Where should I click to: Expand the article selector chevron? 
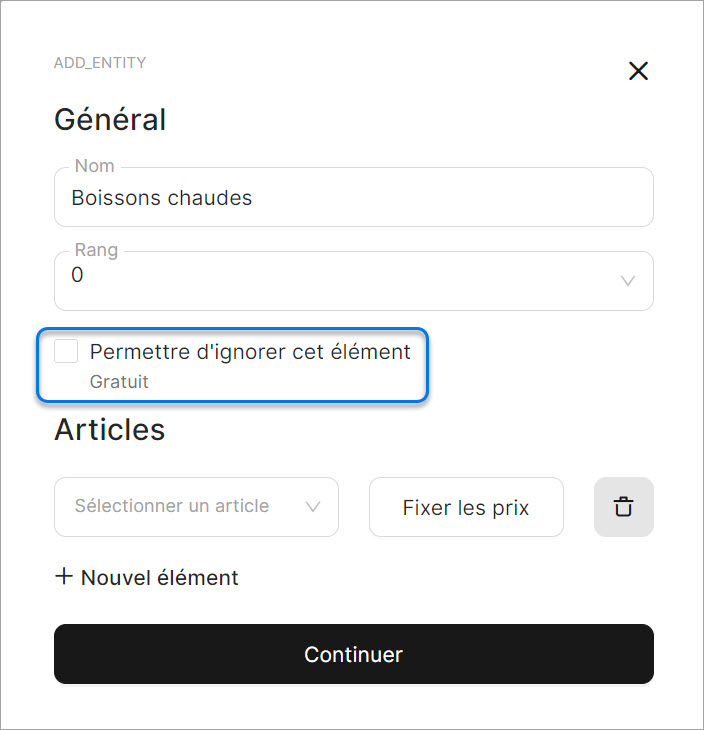point(312,507)
